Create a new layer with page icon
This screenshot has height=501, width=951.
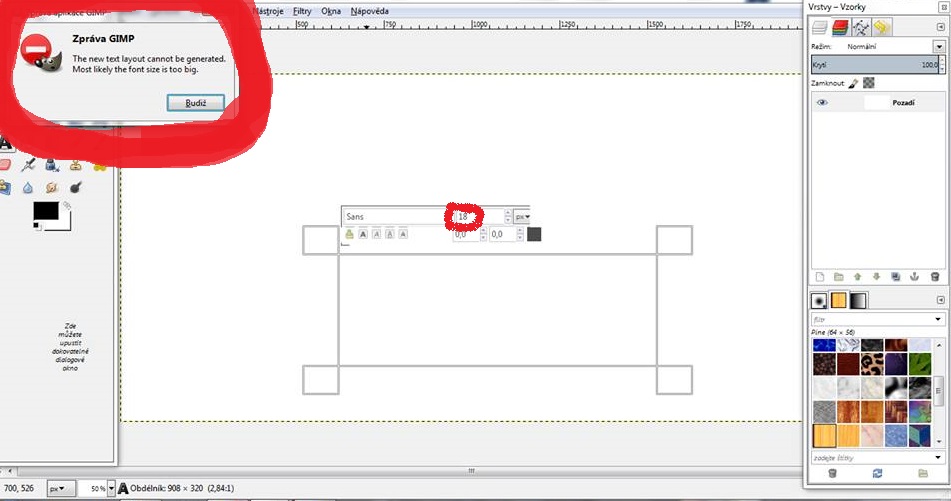coord(819,277)
